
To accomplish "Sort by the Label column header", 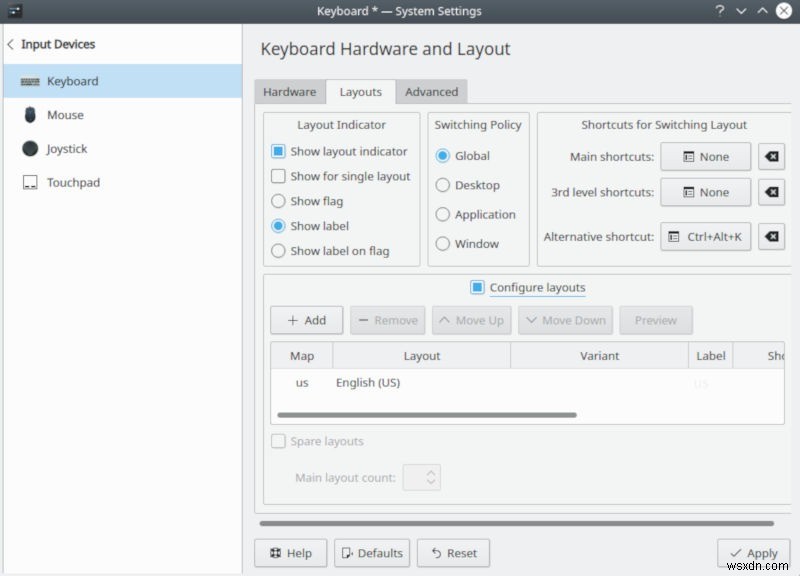I will point(711,356).
